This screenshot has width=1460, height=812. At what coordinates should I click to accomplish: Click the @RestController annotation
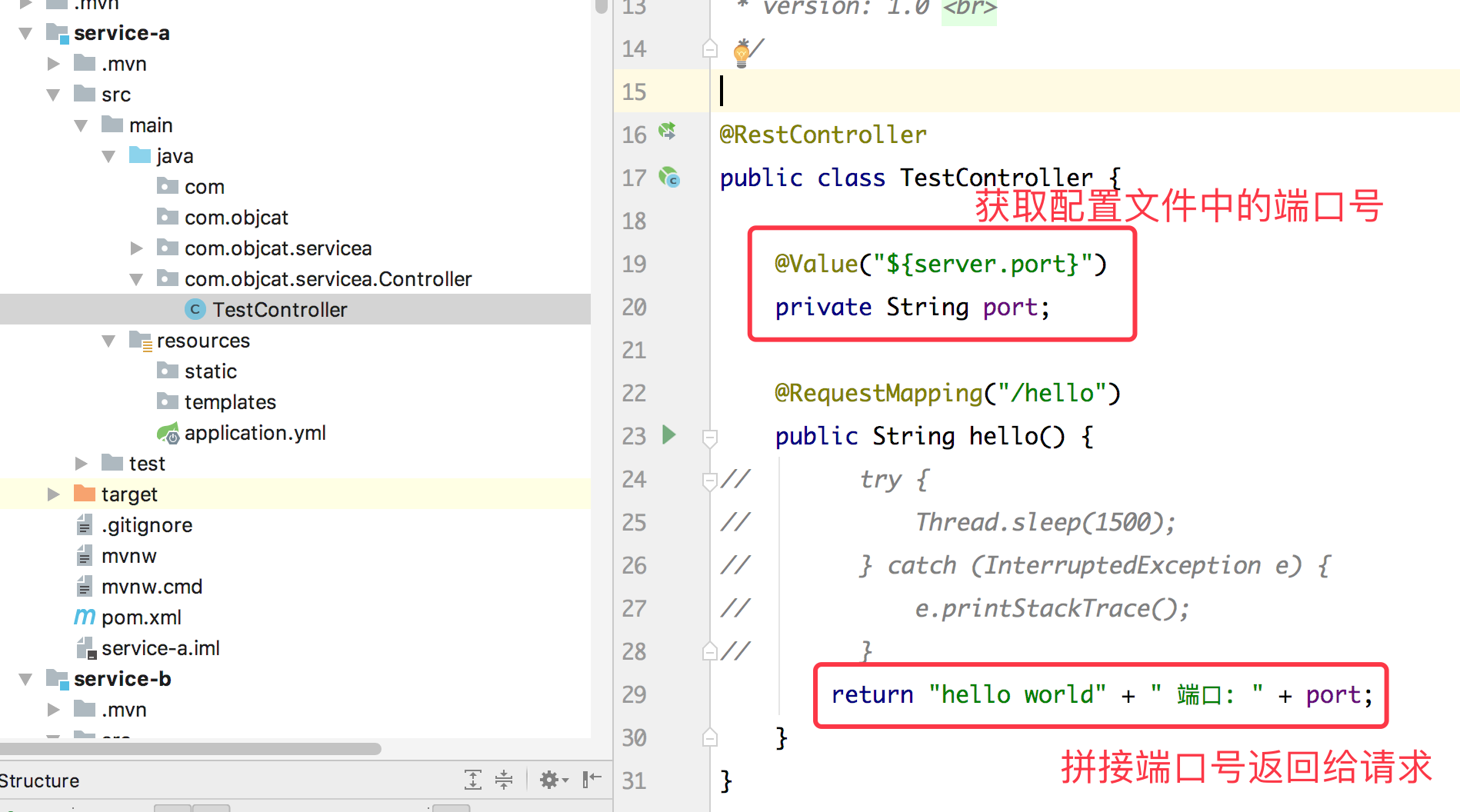click(823, 135)
